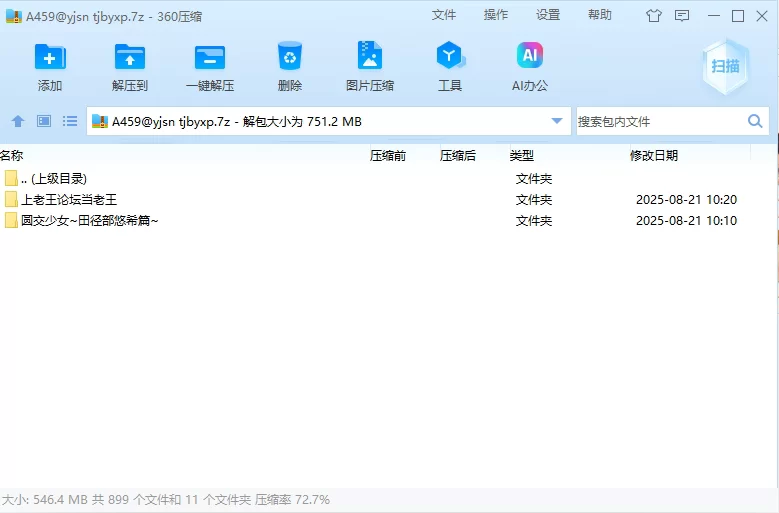Image resolution: width=779 pixels, height=513 pixels.
Task: Open the skin (shirt) icon in title bar
Action: (654, 16)
